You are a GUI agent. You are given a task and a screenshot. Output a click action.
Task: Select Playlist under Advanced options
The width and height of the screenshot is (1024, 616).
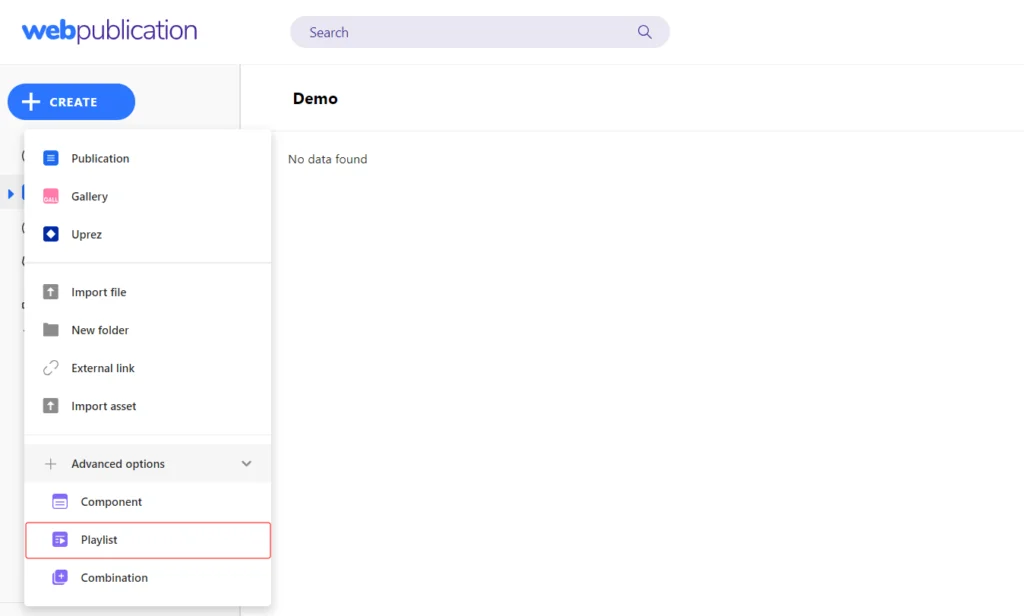(148, 540)
